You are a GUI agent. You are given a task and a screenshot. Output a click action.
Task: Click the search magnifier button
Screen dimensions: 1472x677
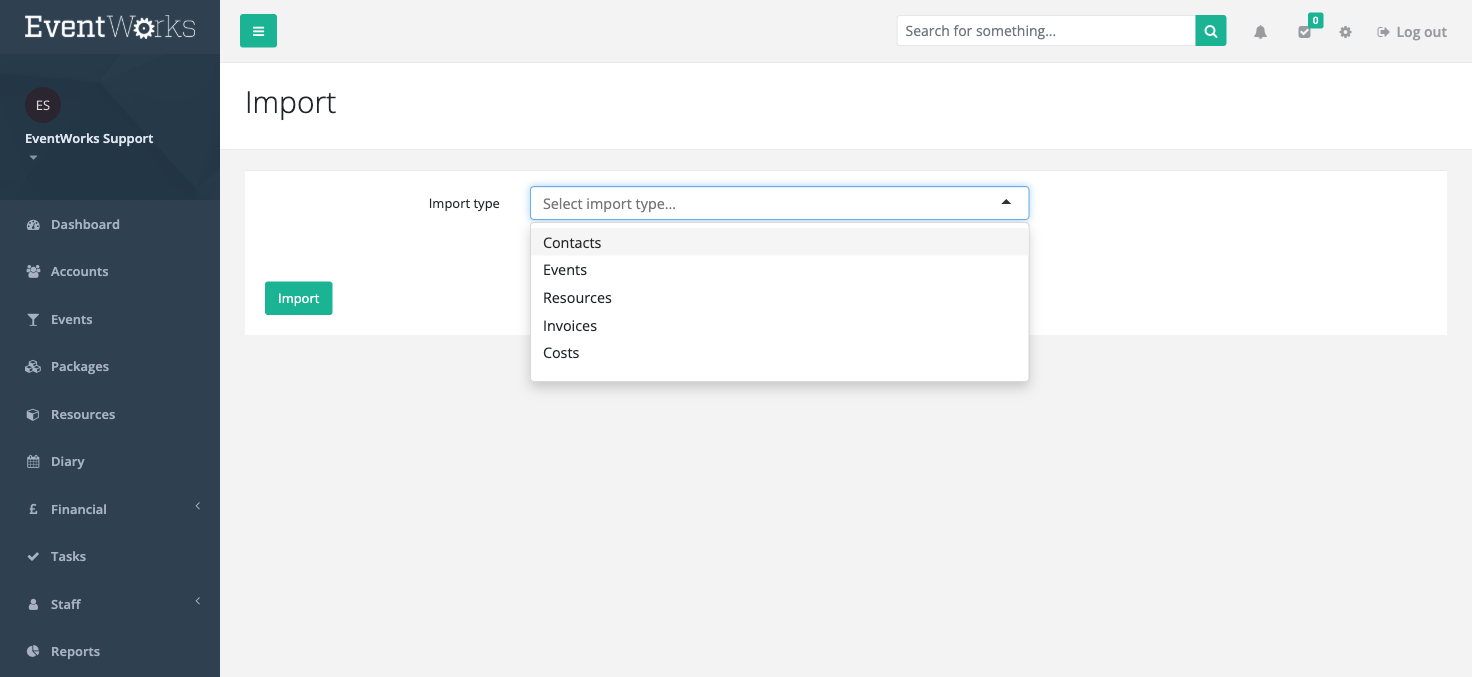tap(1210, 31)
